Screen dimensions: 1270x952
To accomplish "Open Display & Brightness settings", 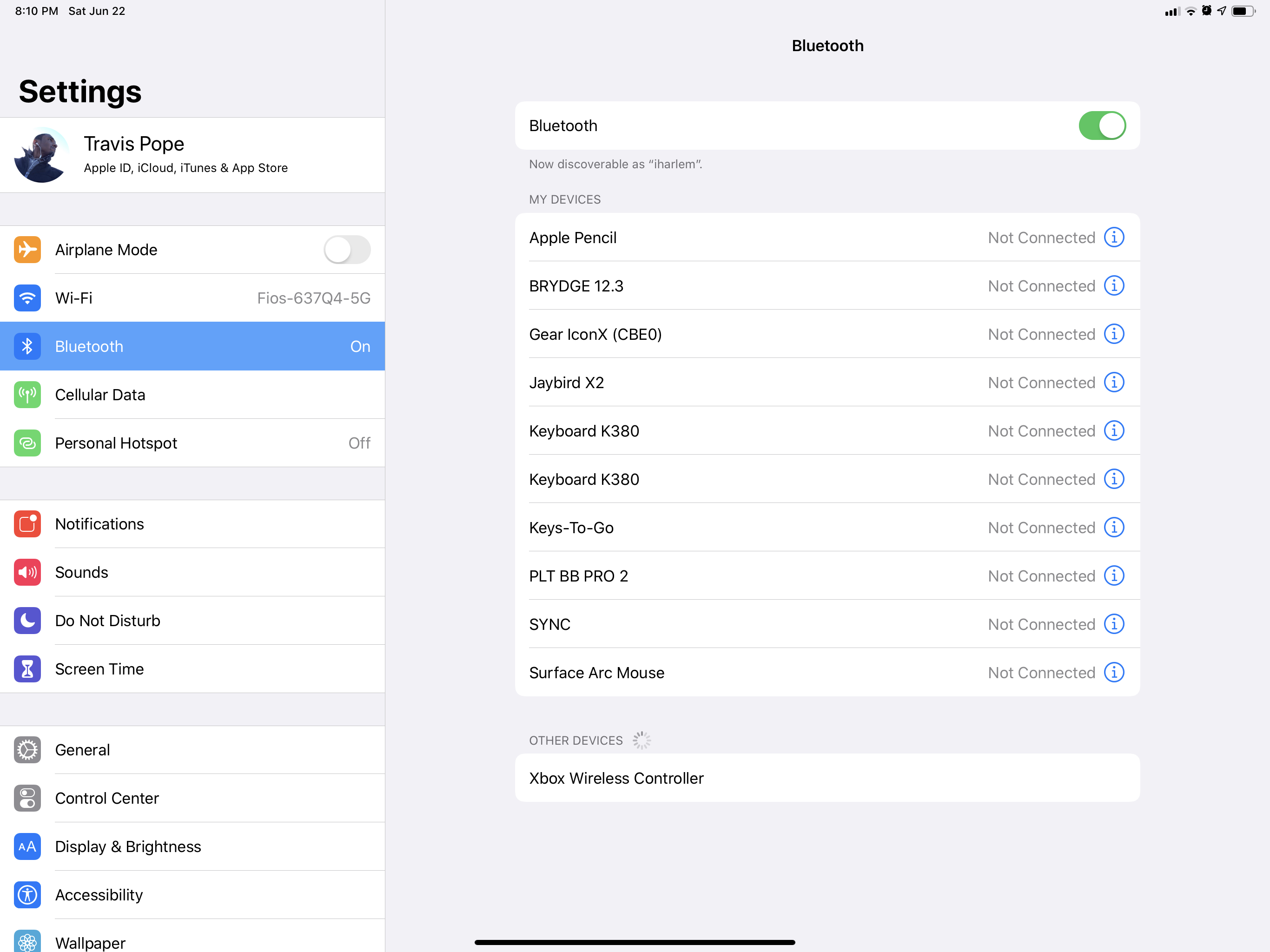I will click(192, 846).
